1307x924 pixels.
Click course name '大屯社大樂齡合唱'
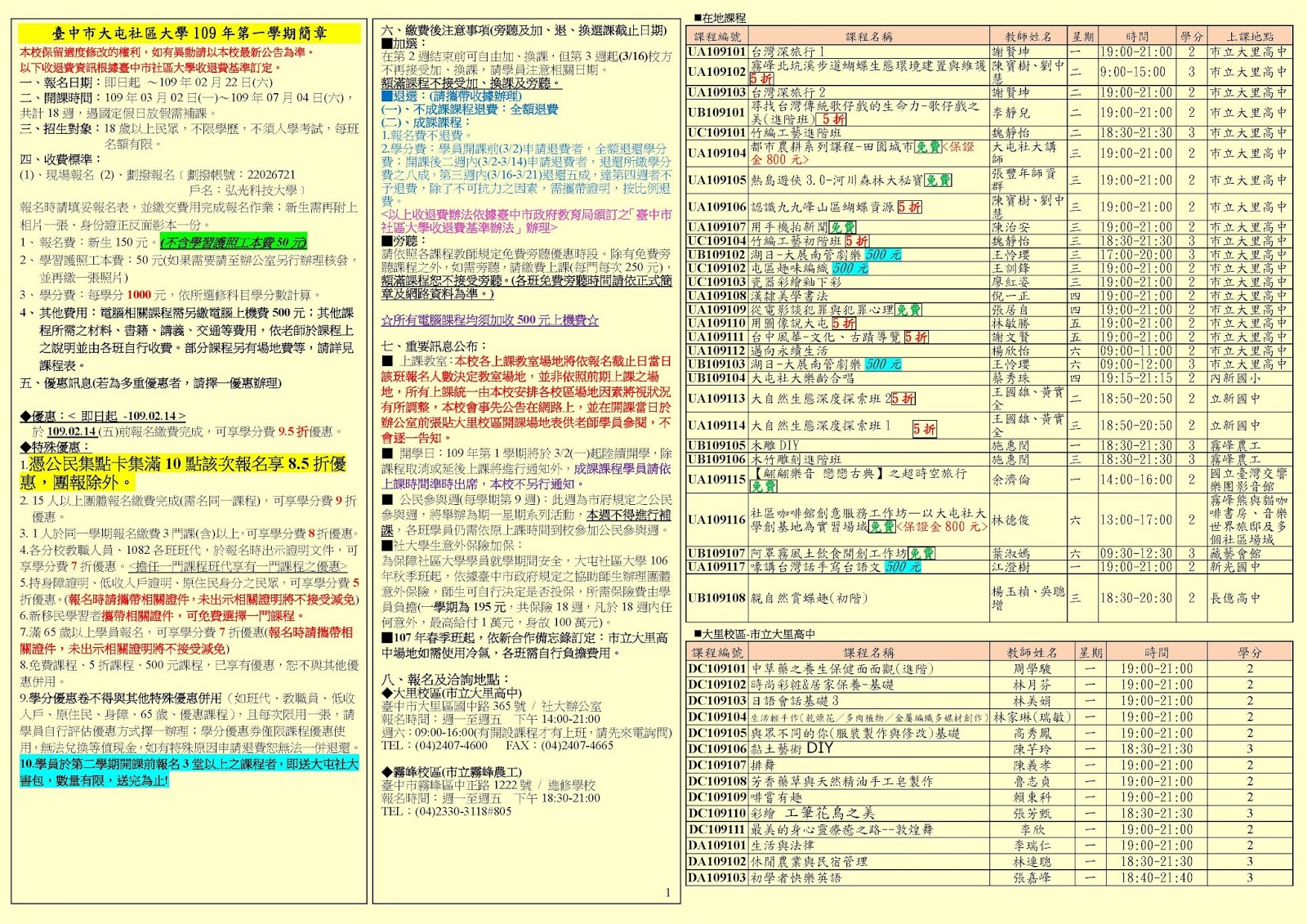click(x=802, y=378)
